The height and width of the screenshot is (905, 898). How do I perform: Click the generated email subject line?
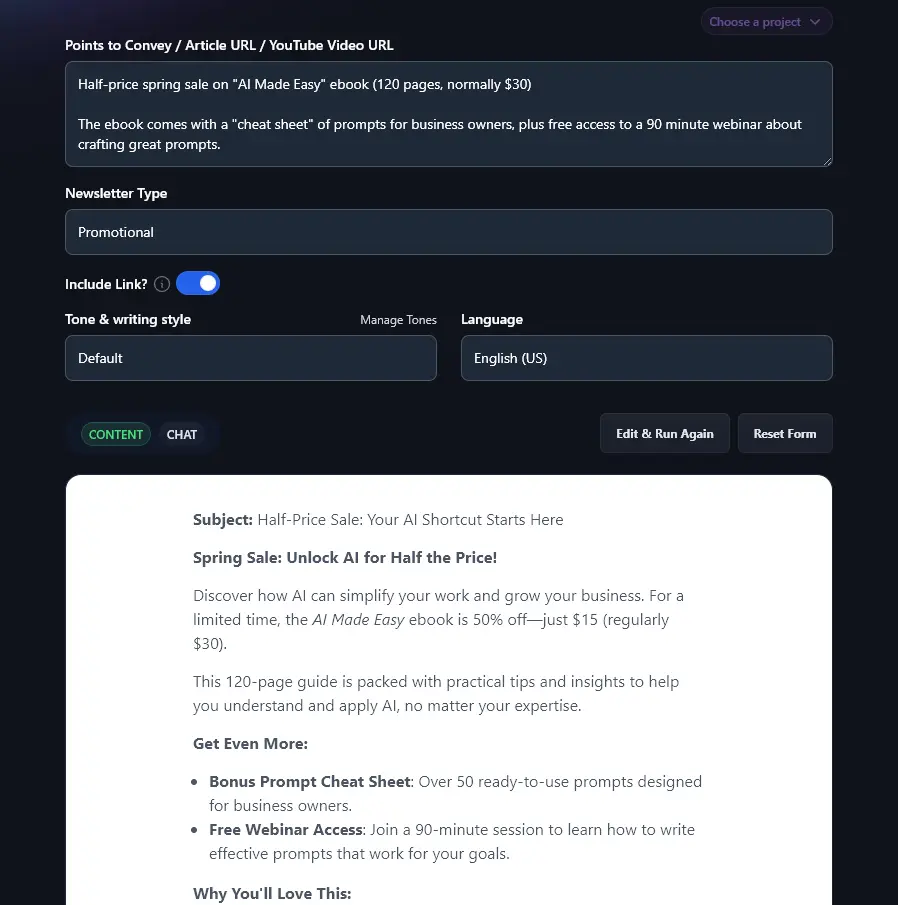tap(378, 519)
